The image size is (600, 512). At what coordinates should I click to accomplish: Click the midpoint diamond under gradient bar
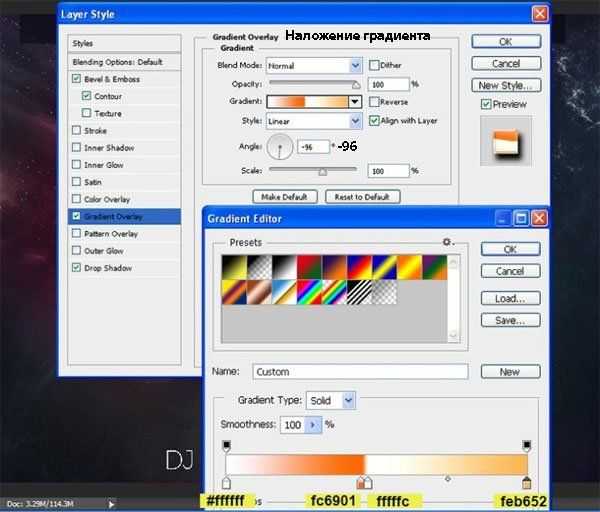[447, 478]
